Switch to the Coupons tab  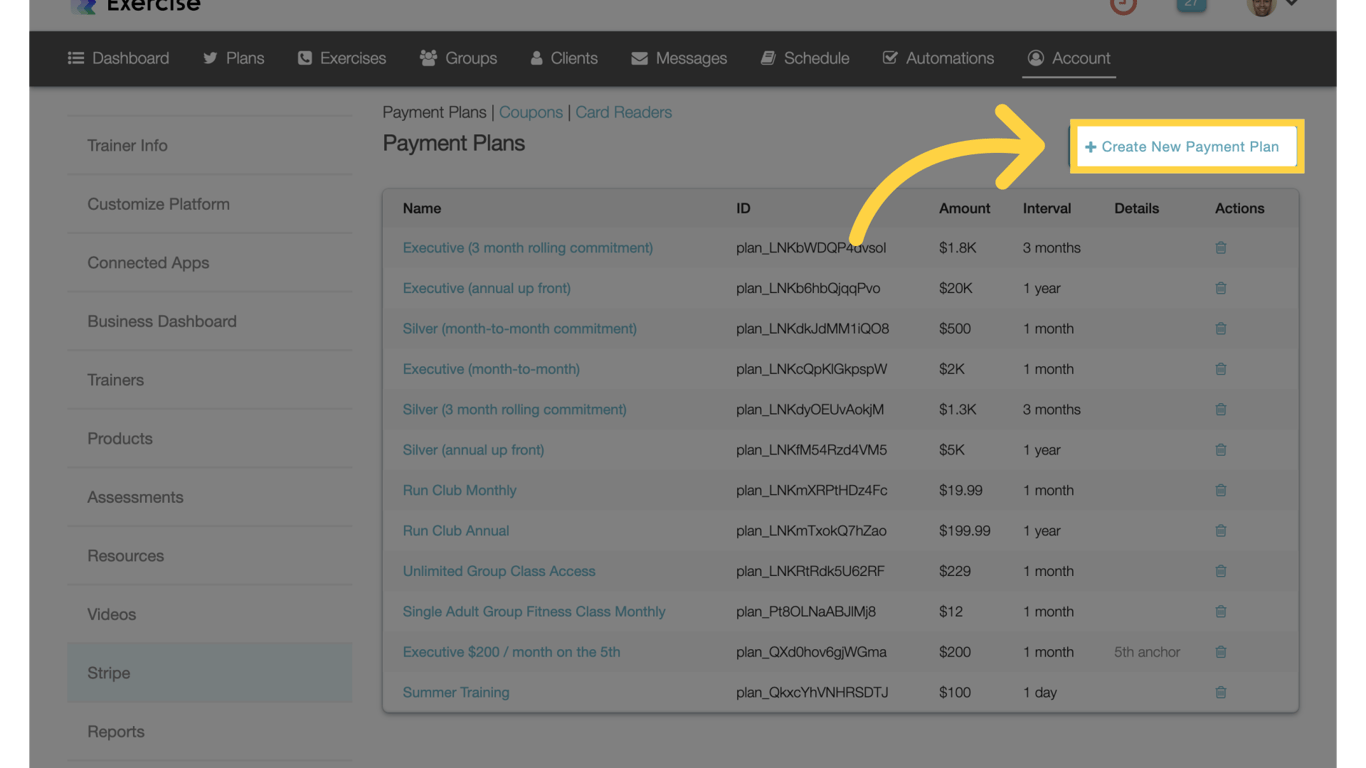[531, 112]
